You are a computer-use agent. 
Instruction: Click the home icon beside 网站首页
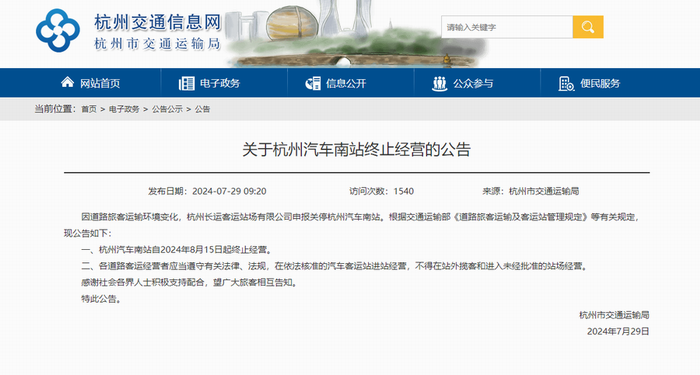(x=67, y=82)
